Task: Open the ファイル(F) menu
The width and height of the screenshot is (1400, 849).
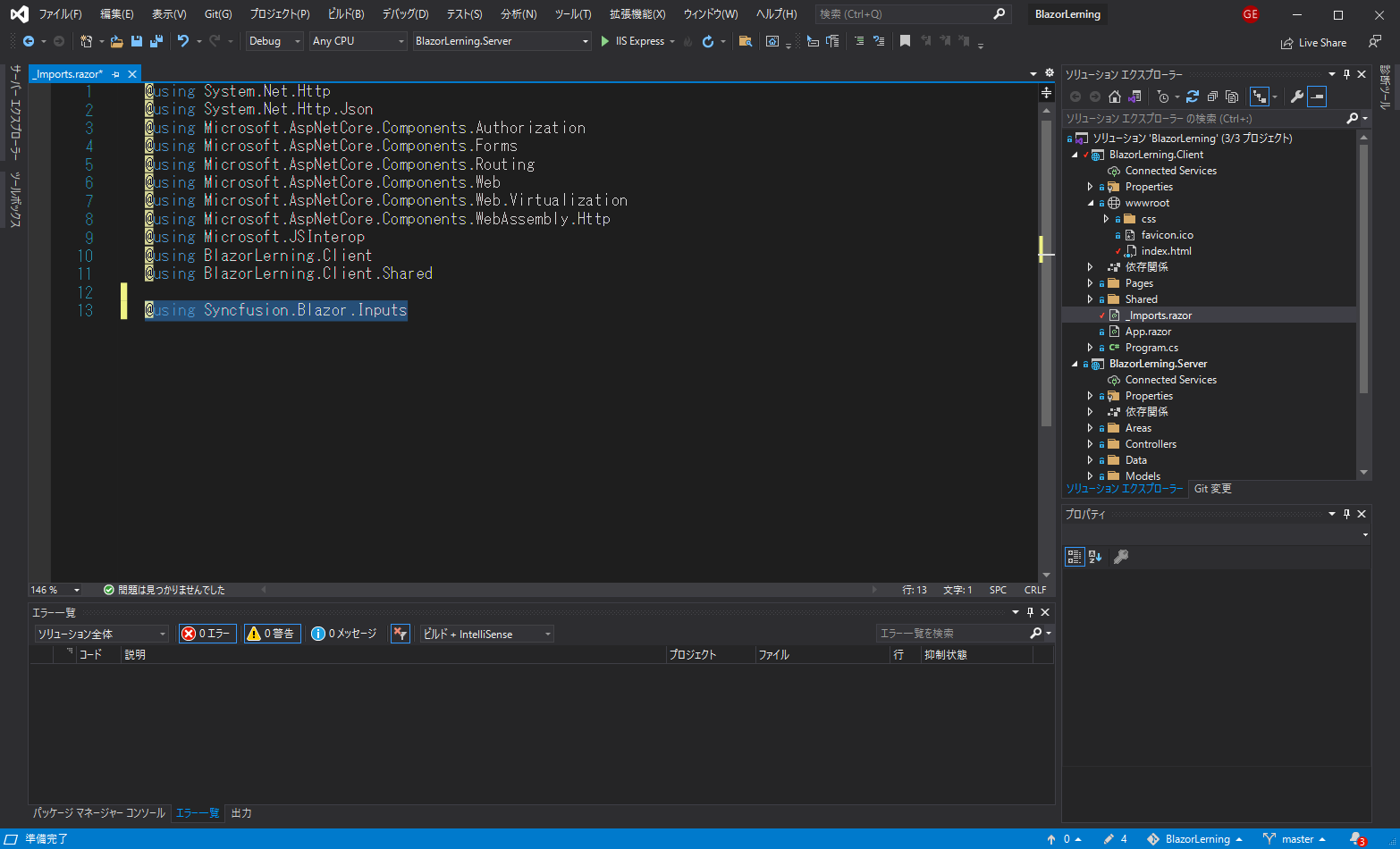Action: click(x=60, y=14)
